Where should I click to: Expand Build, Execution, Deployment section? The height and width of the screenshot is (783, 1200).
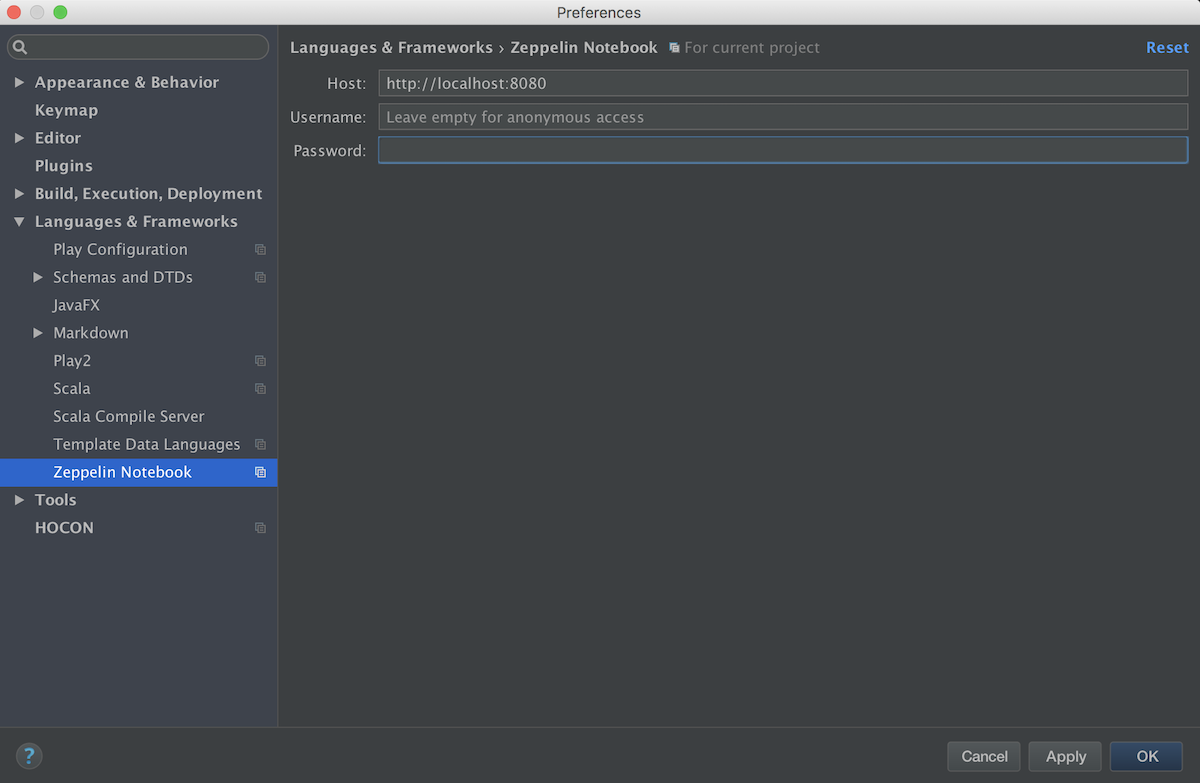coord(19,194)
